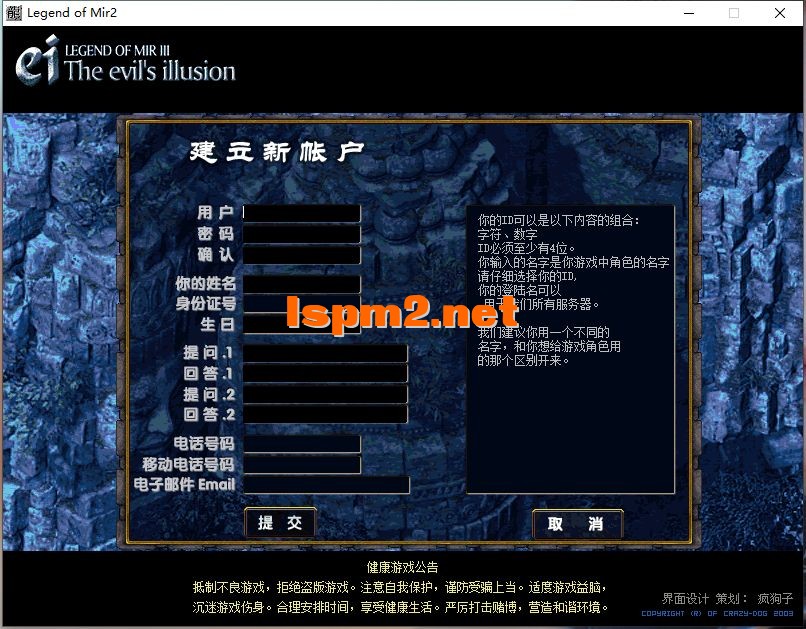
Task: Click the 回答.2 answer field
Action: coord(325,415)
